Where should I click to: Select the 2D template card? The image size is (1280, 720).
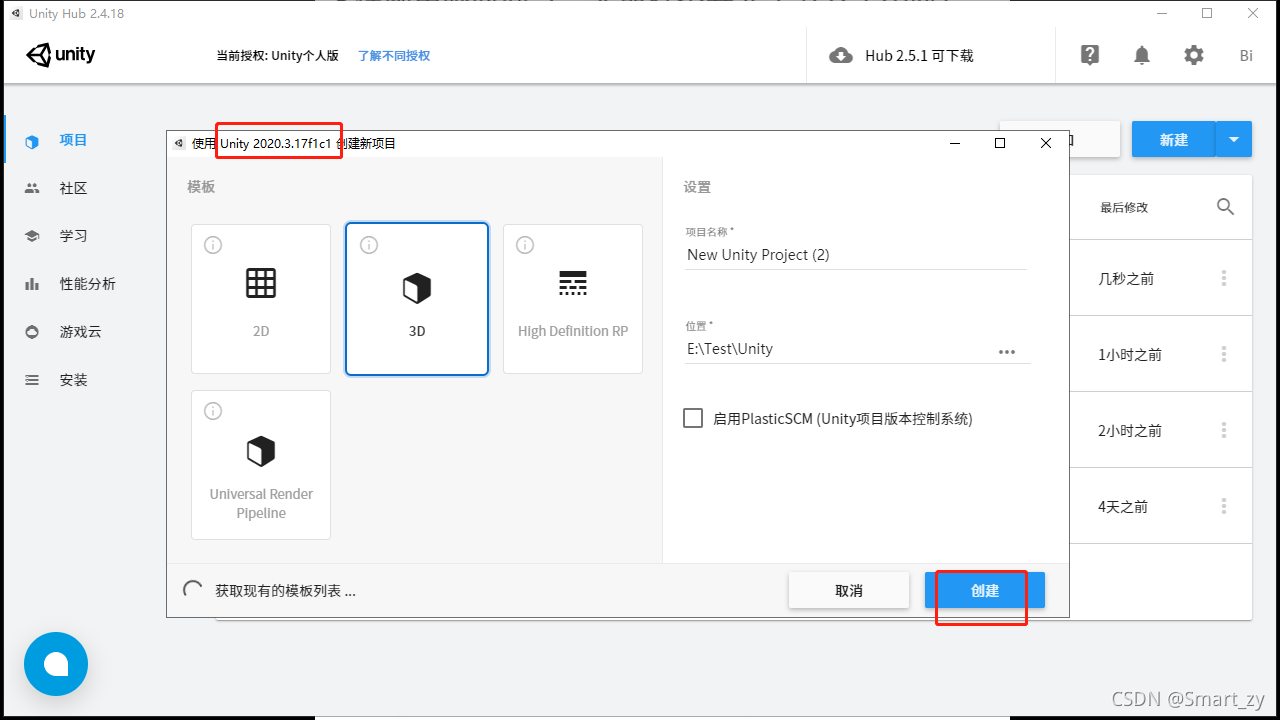[261, 299]
